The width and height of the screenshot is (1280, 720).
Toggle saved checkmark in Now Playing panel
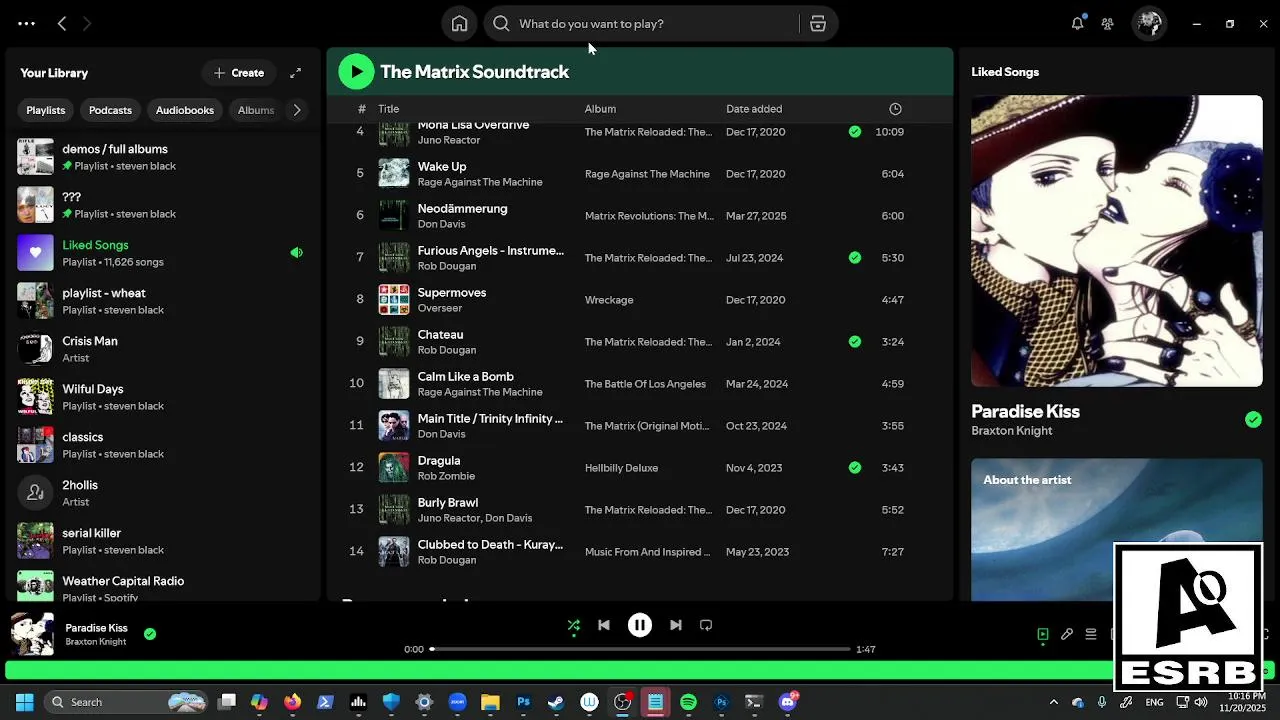(x=1253, y=420)
